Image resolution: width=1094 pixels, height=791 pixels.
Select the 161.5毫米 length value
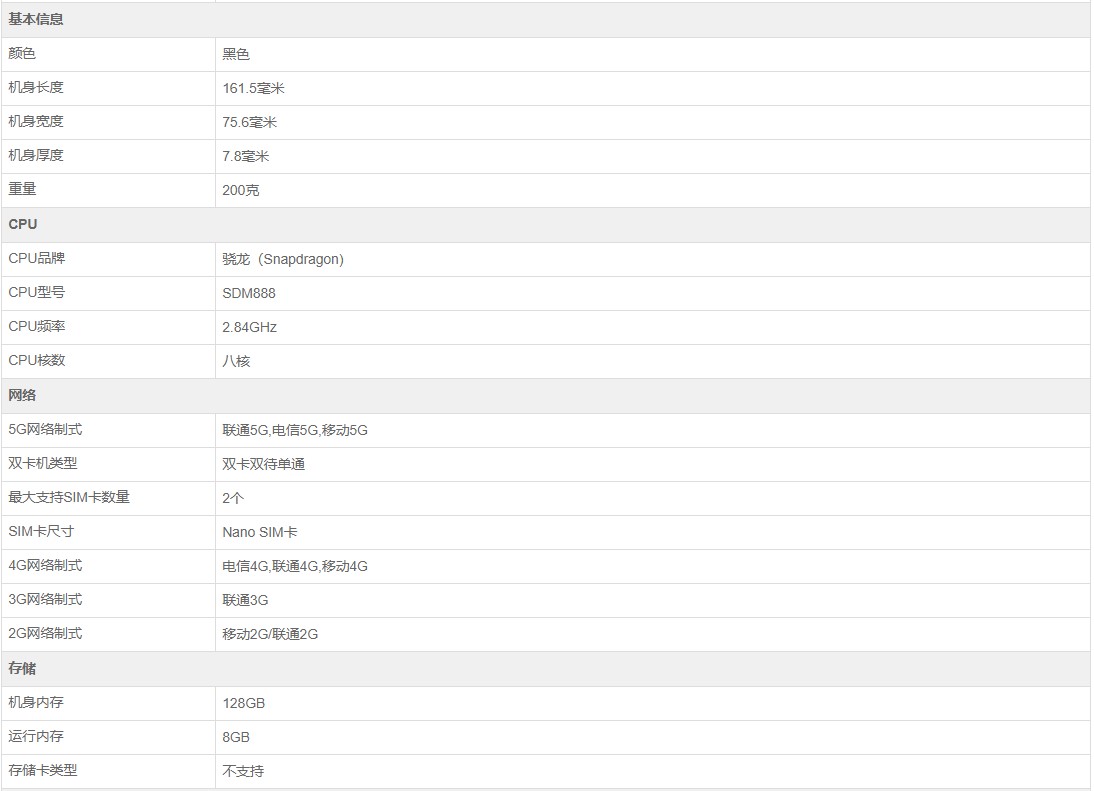coord(254,89)
